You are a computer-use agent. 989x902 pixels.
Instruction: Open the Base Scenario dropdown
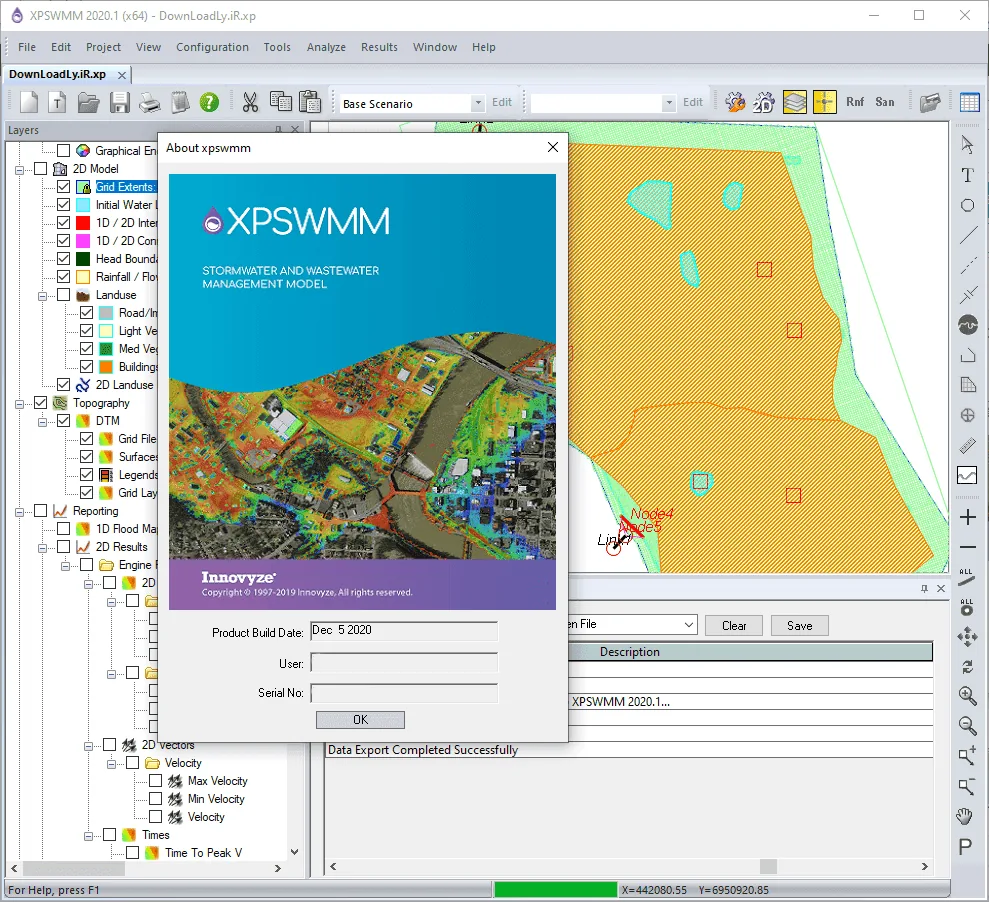478,103
